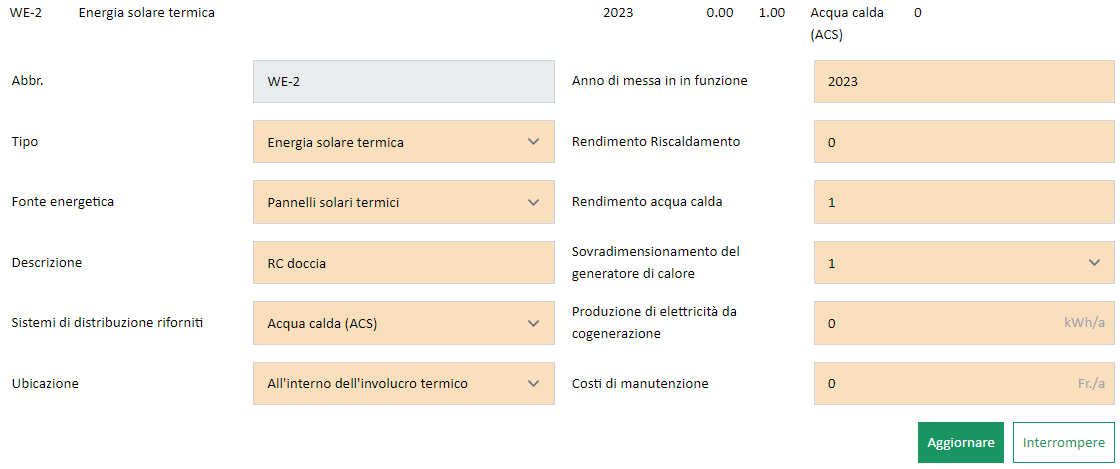Open Sistemi di distribuzione riforniti dropdown

[403, 323]
